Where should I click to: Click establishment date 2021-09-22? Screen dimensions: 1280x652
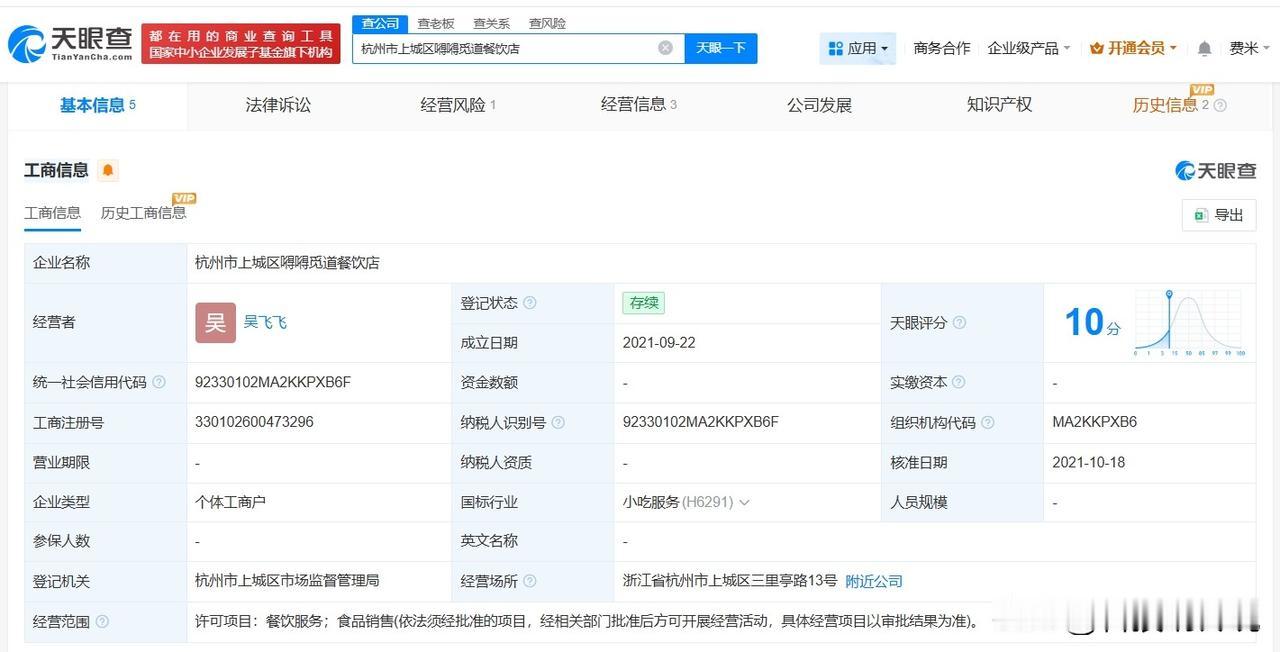click(x=659, y=343)
